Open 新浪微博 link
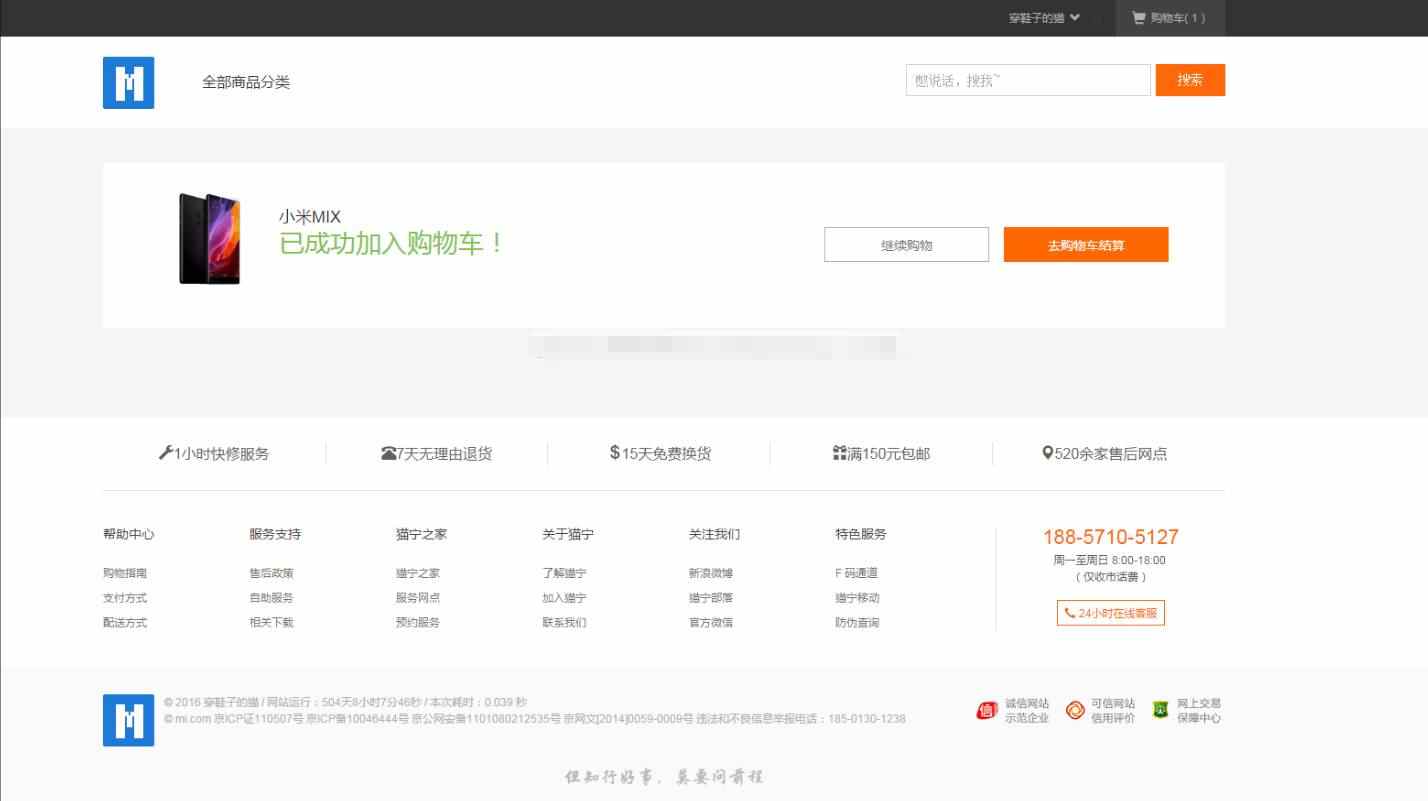Viewport: 1428px width, 801px height. coord(711,573)
